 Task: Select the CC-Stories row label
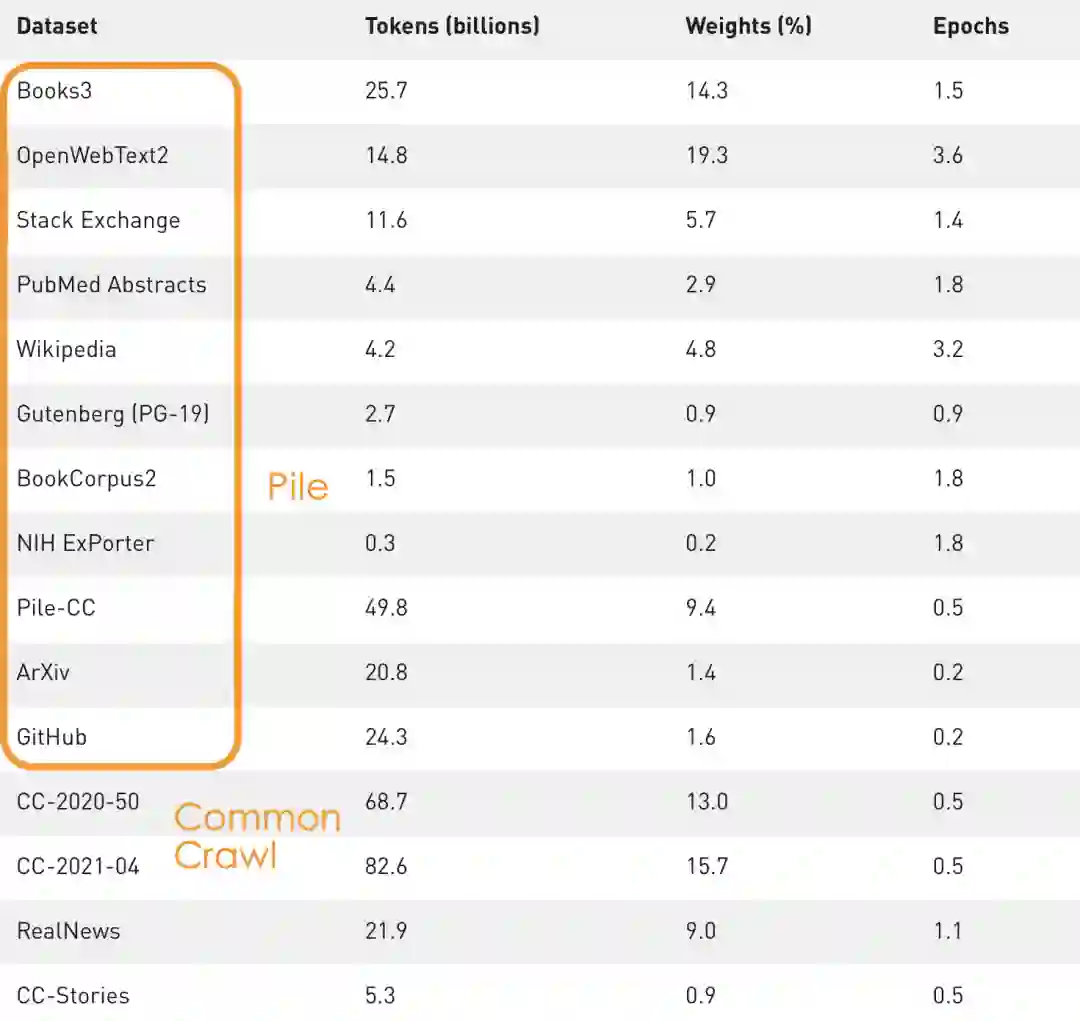73,996
